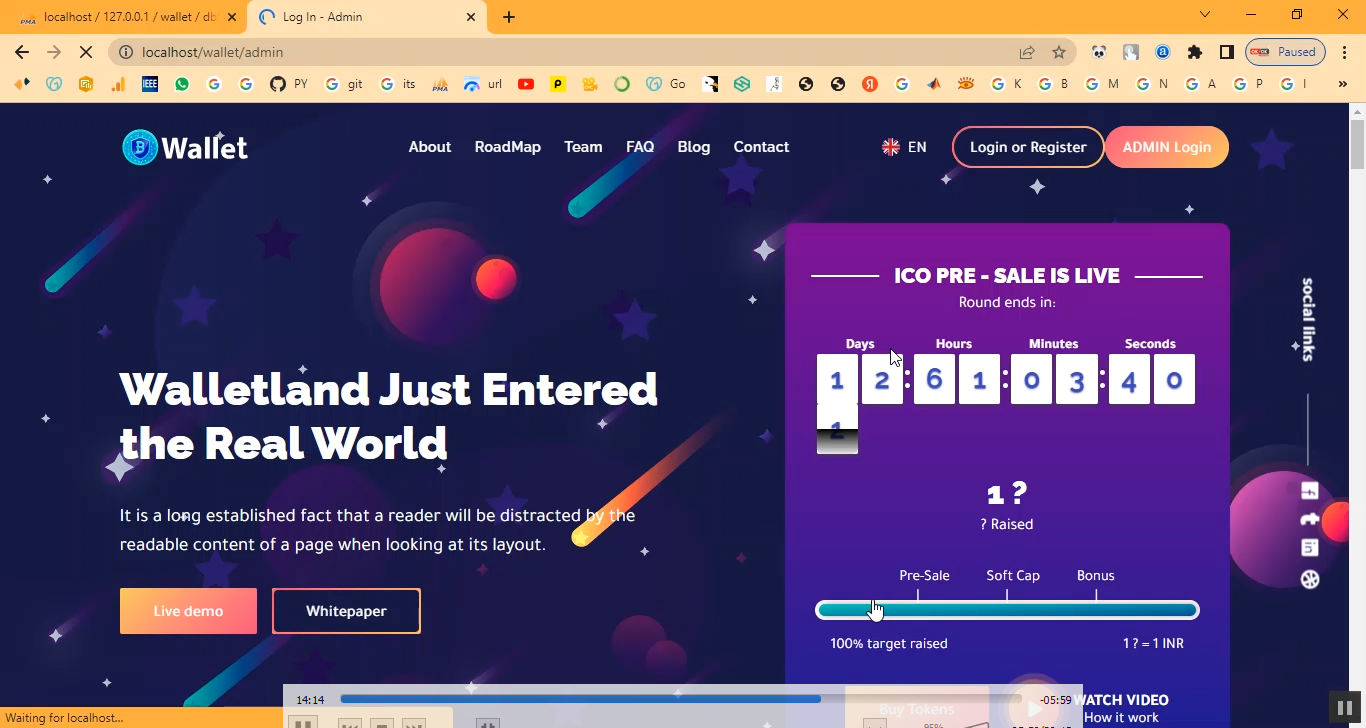Open the 'its' Google bookmark

[398, 85]
